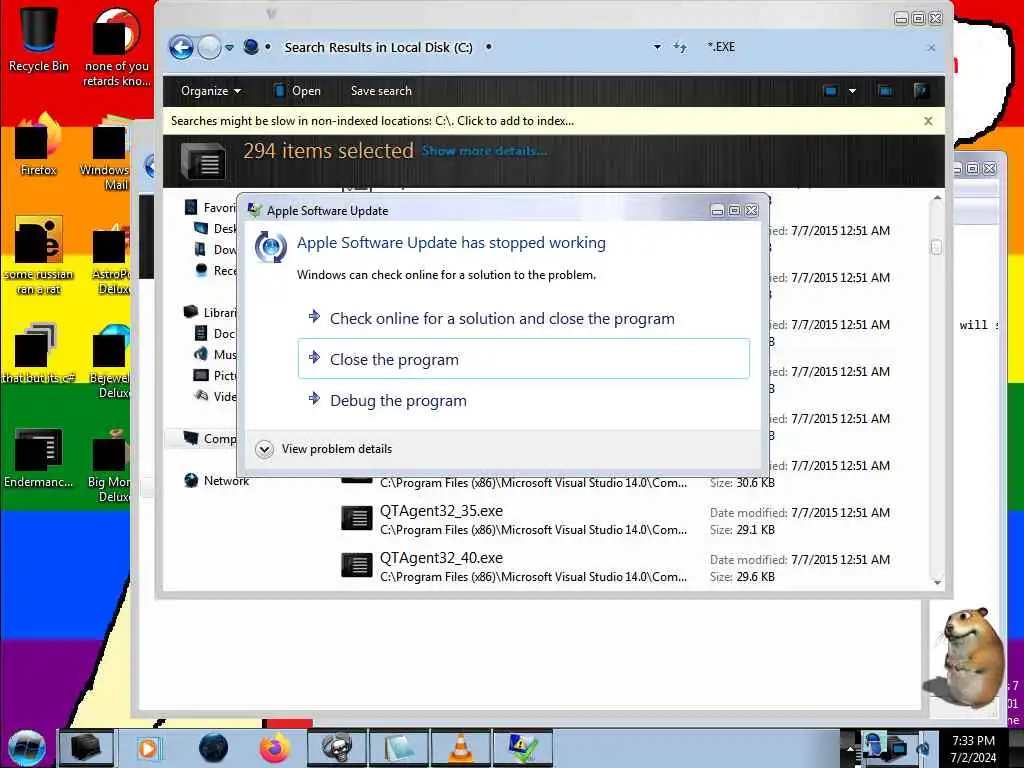Click Open in the toolbar
The image size is (1024, 768).
(x=298, y=91)
